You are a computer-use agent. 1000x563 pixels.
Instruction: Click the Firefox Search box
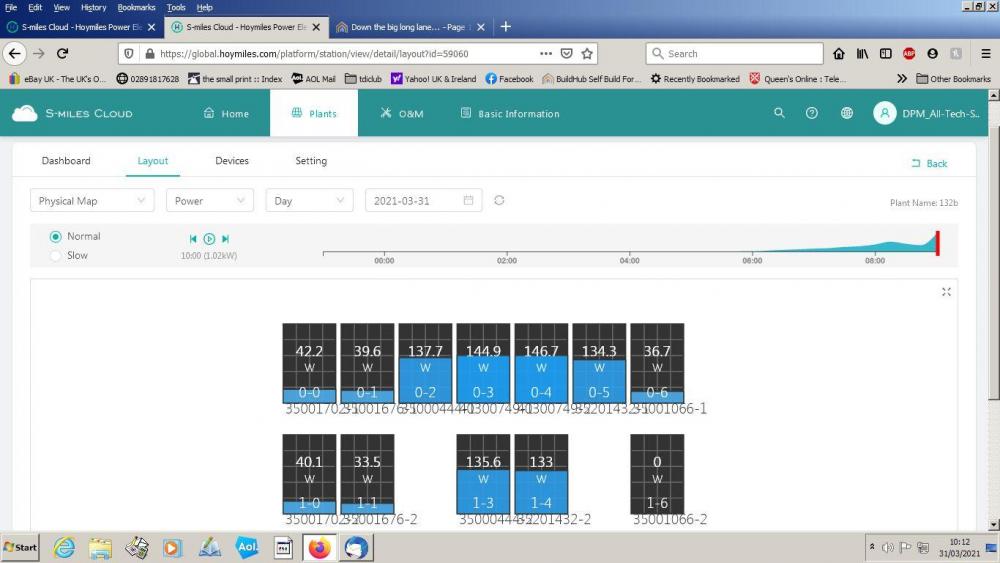[735, 54]
